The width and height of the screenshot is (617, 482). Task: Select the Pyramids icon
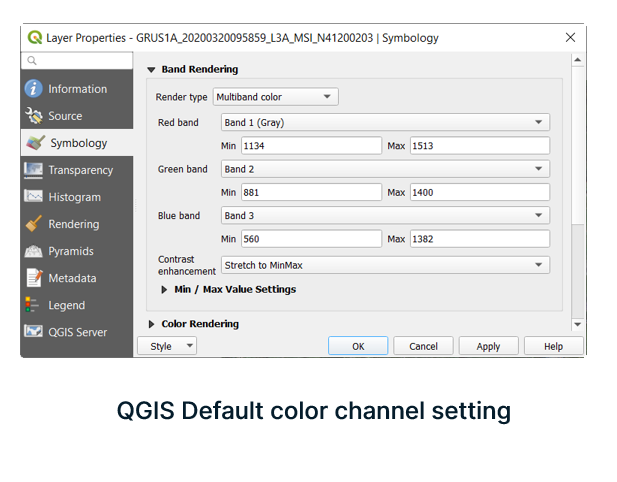click(x=34, y=251)
